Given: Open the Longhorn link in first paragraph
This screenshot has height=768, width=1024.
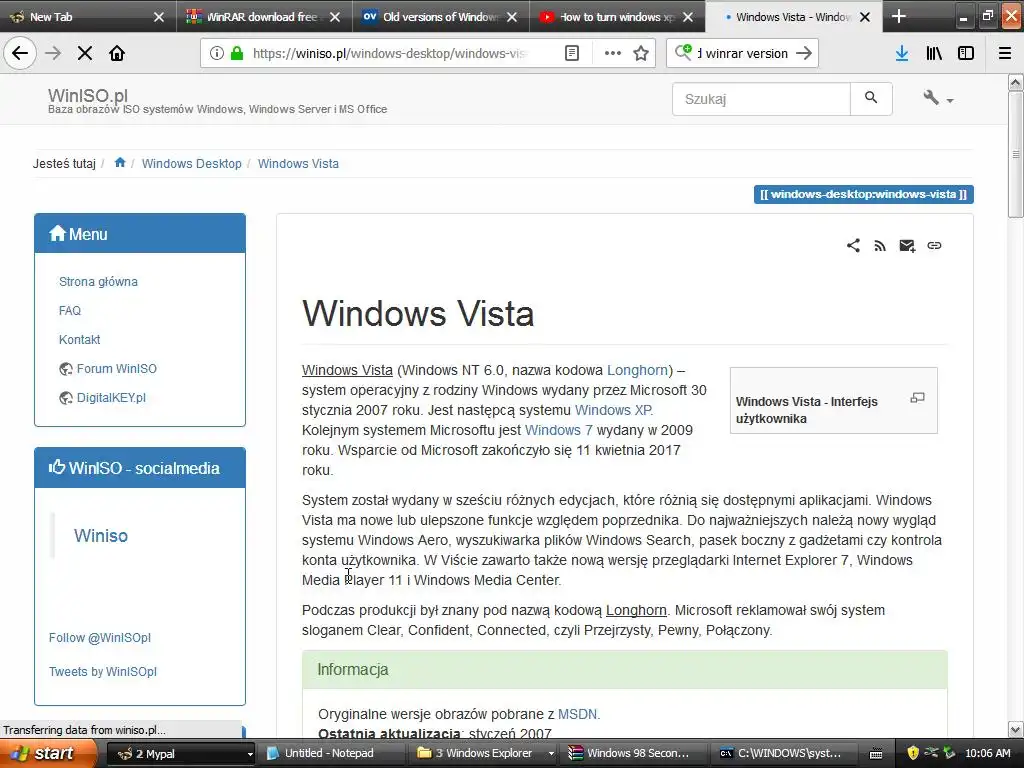Looking at the screenshot, I should [637, 370].
